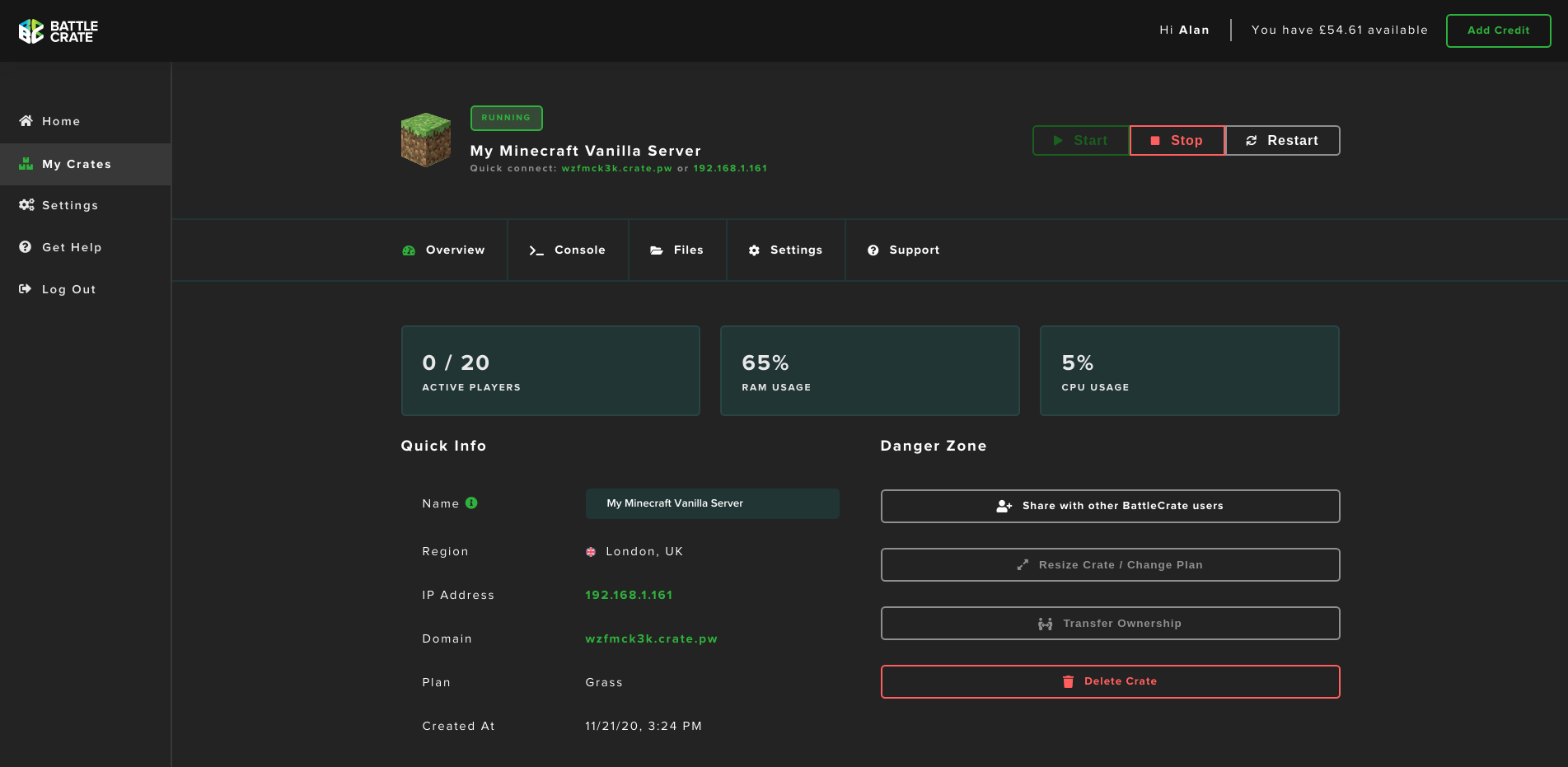Screen dimensions: 1568x767
Task: Click the sidebar Settings gears icon
Action: coord(26,205)
